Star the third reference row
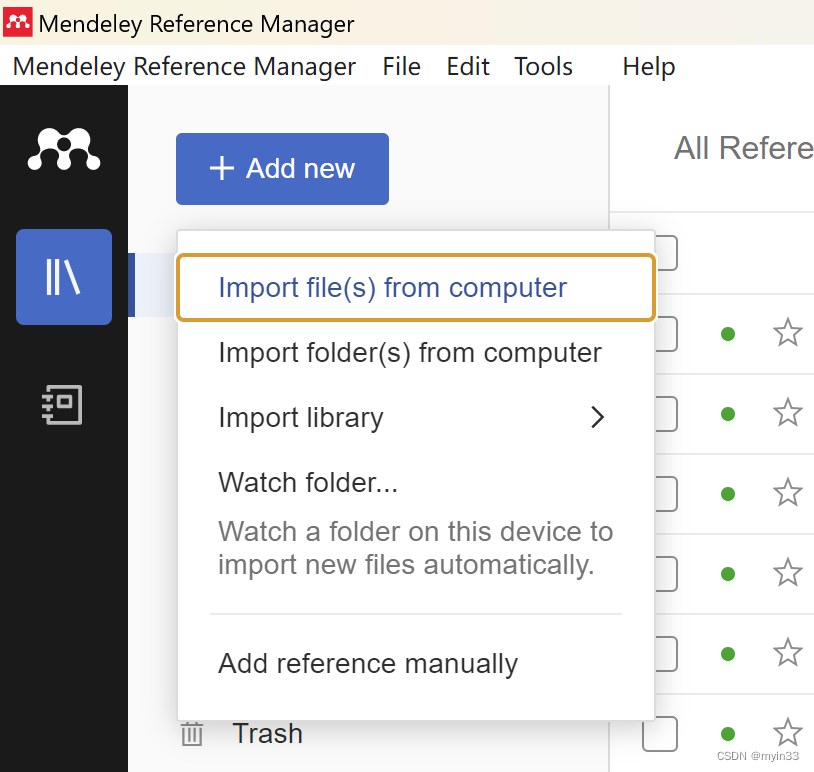The height and width of the screenshot is (772, 814). click(x=788, y=493)
